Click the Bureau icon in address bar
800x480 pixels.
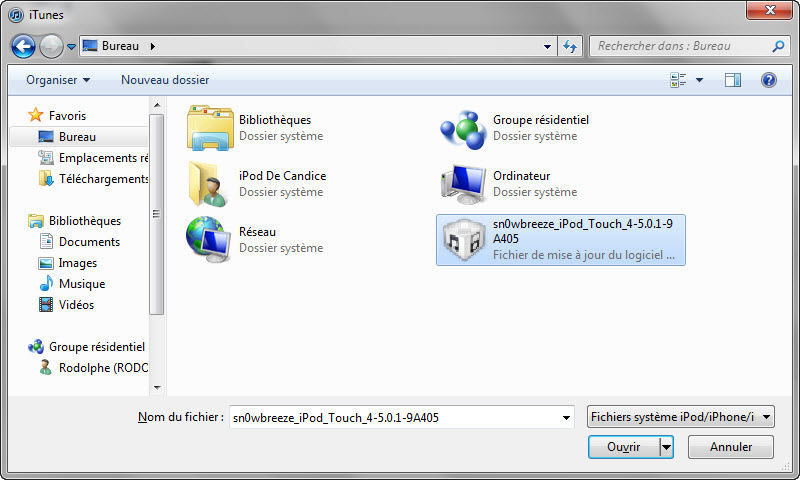click(90, 46)
